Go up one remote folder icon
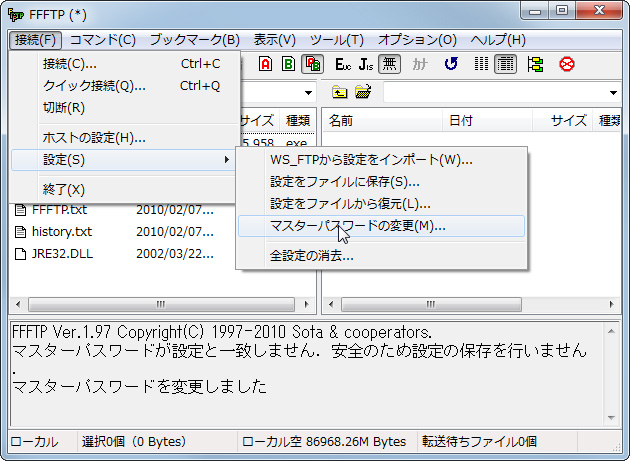The height and width of the screenshot is (461, 630). 340,92
